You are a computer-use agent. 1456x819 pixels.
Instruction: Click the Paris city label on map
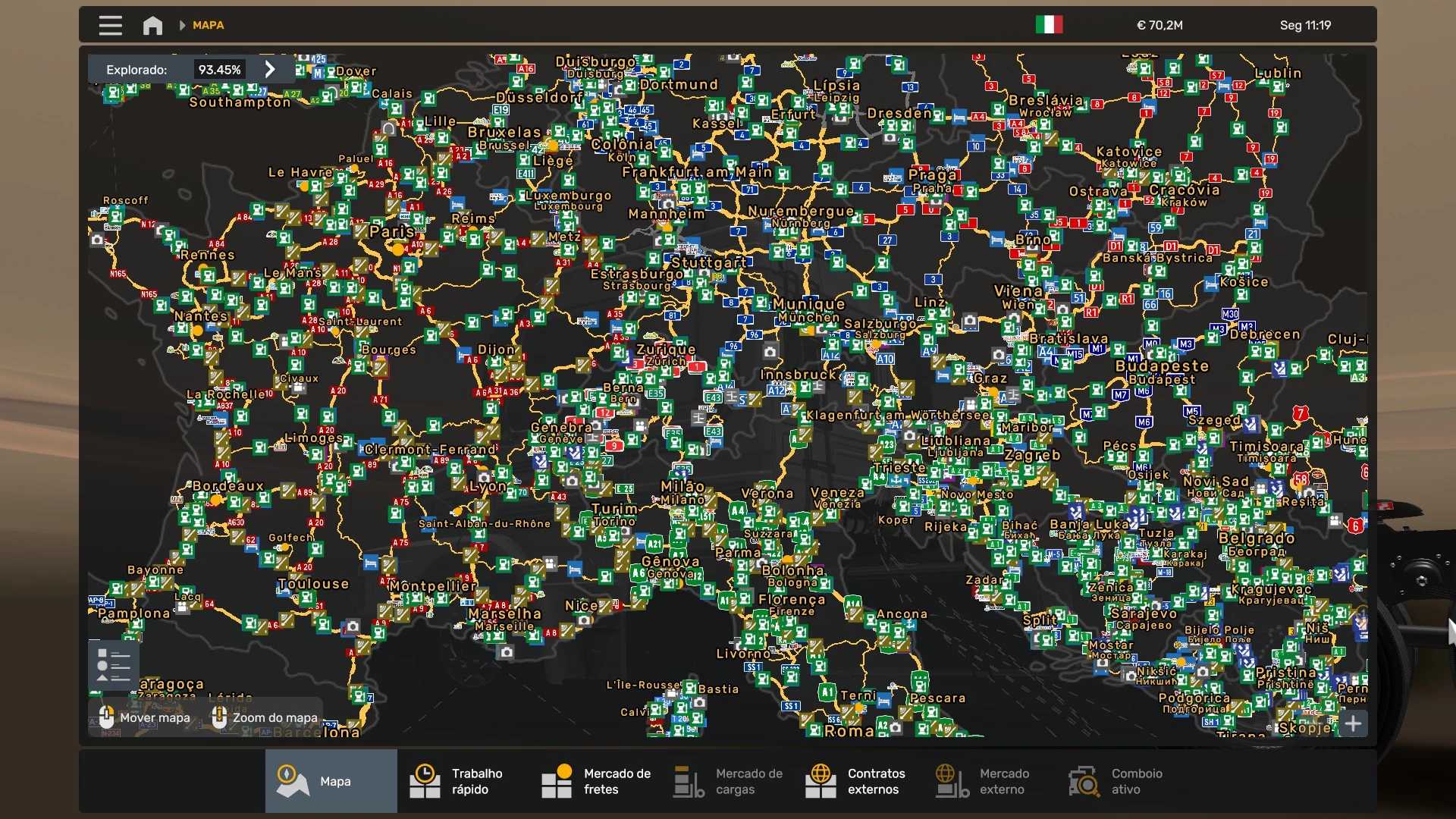coord(391,231)
